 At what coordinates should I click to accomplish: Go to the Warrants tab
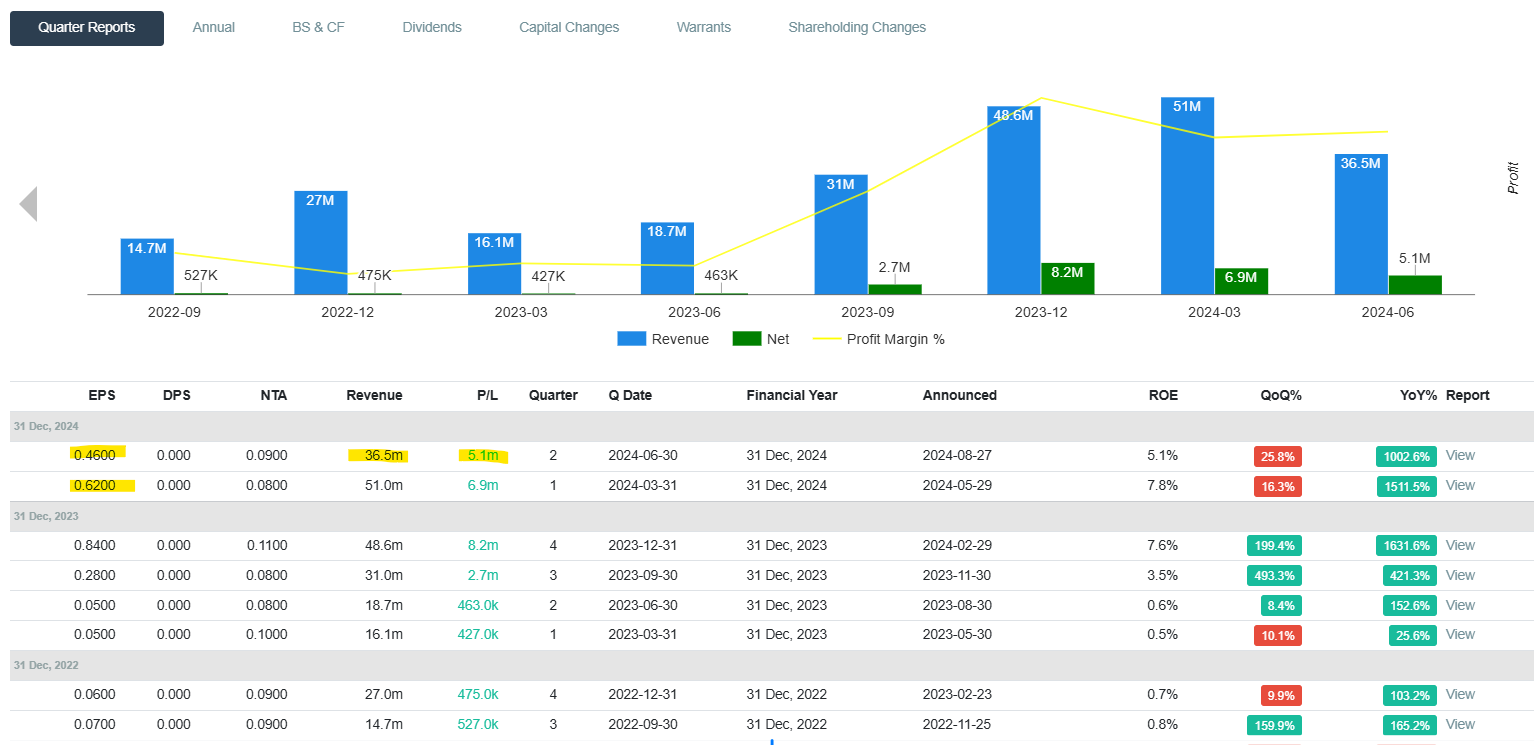[704, 28]
